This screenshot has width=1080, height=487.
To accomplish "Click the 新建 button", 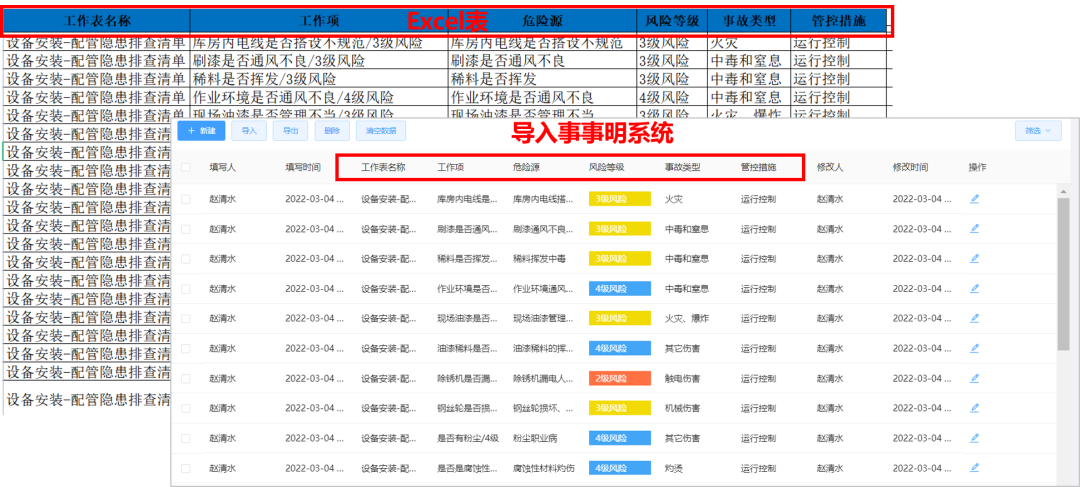I will [201, 131].
